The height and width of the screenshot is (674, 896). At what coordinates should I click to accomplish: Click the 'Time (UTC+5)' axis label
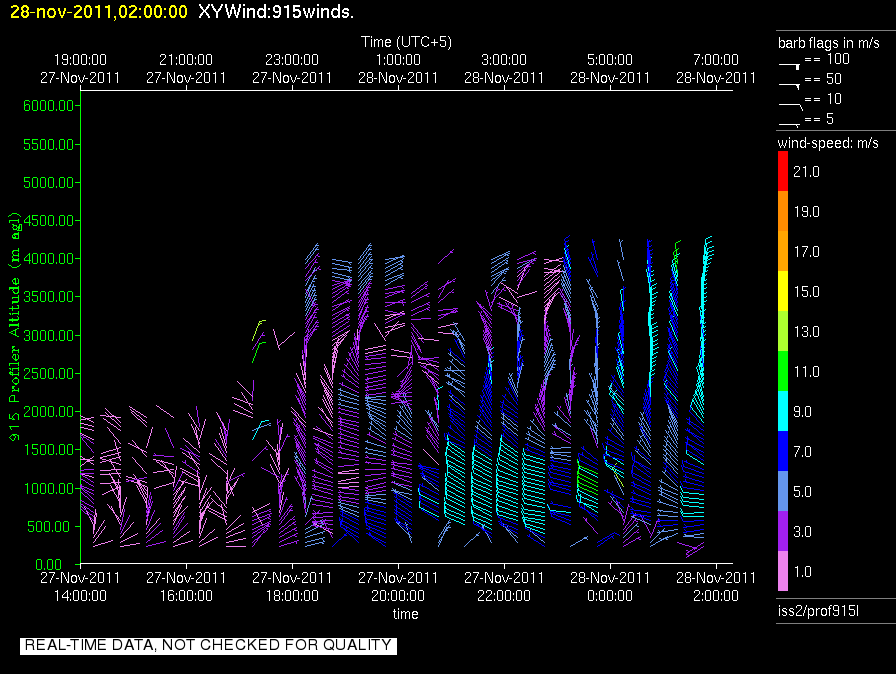point(406,42)
